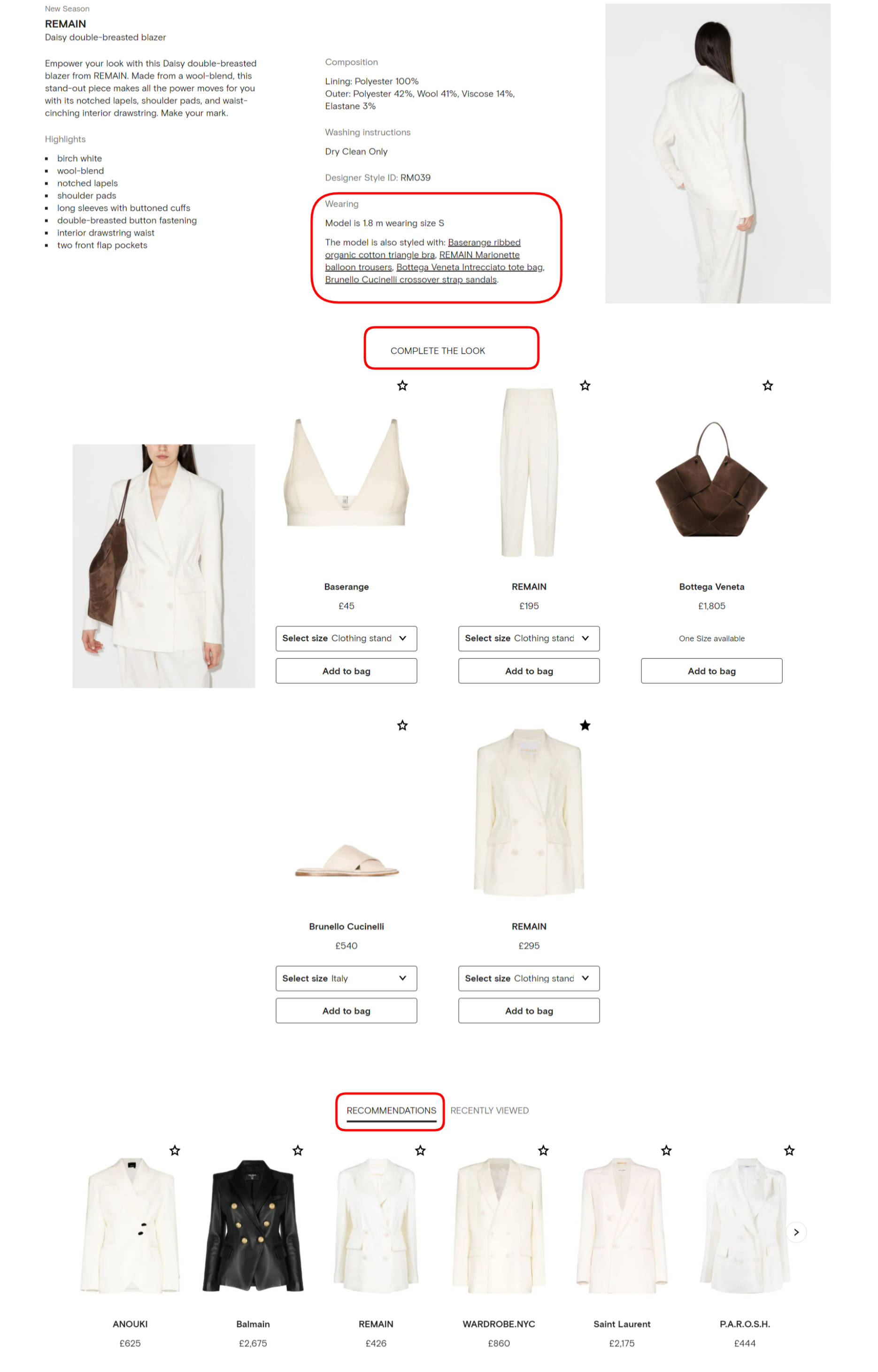Image resolution: width=878 pixels, height=1372 pixels.
Task: Wishlist the black Balmain blazer star
Action: (298, 1151)
